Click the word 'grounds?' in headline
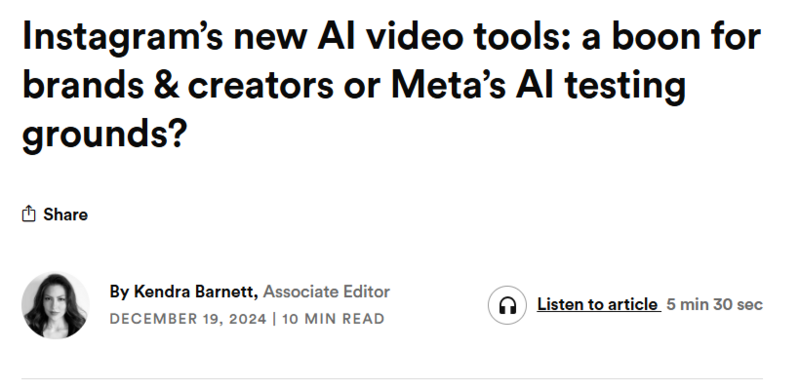The width and height of the screenshot is (800, 390). 105,133
